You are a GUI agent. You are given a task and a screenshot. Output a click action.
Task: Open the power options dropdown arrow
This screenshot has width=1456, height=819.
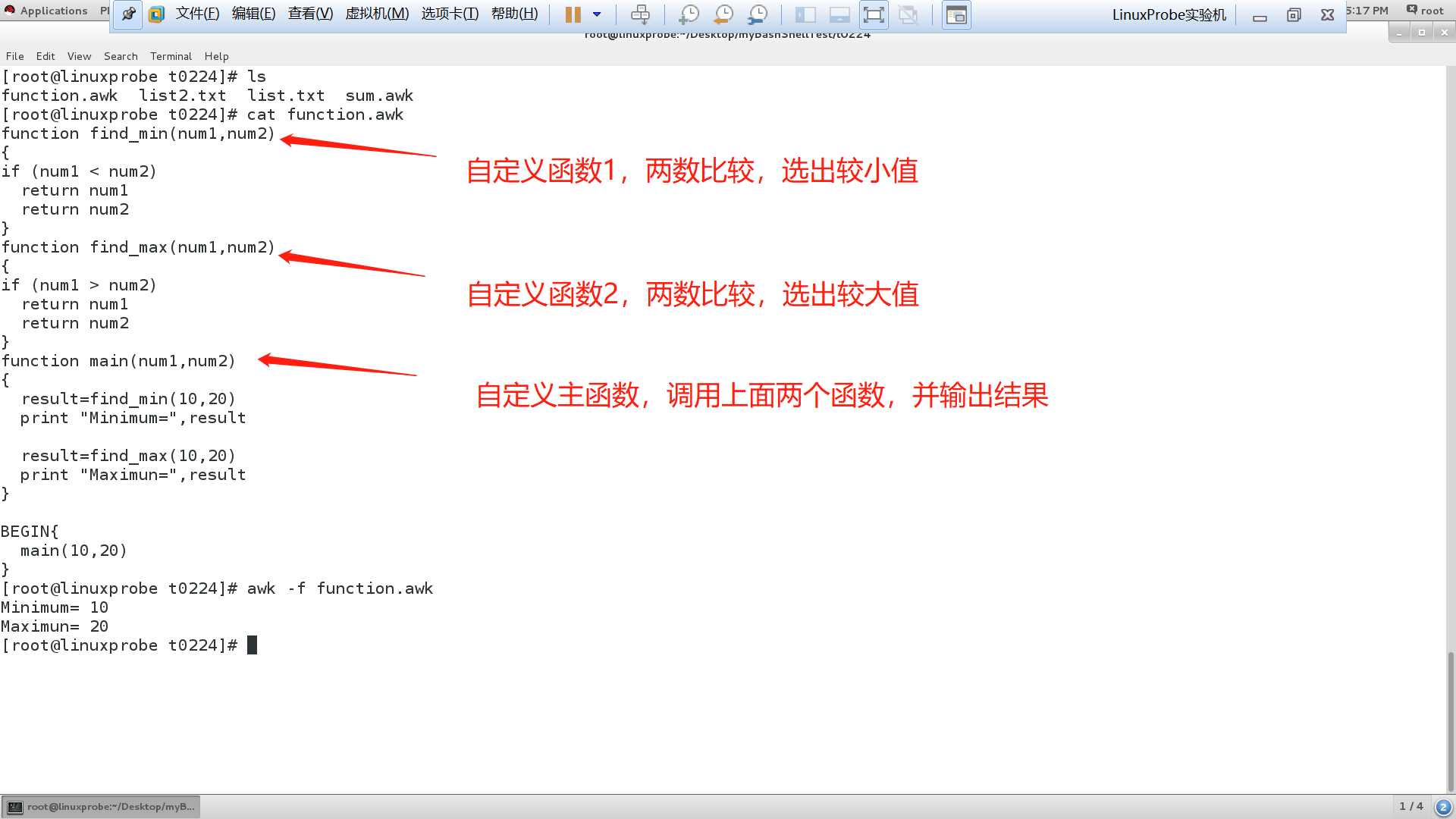point(597,14)
